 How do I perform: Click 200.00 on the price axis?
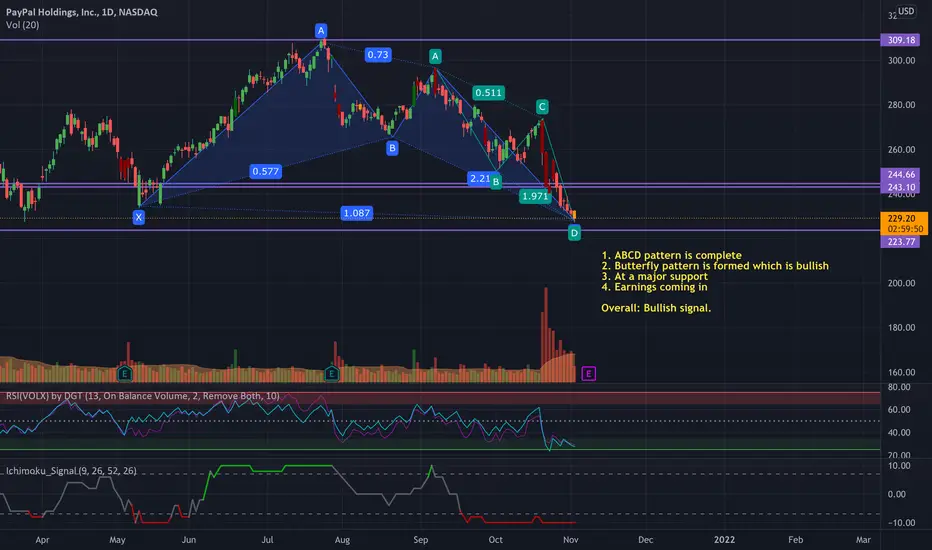tap(902, 283)
